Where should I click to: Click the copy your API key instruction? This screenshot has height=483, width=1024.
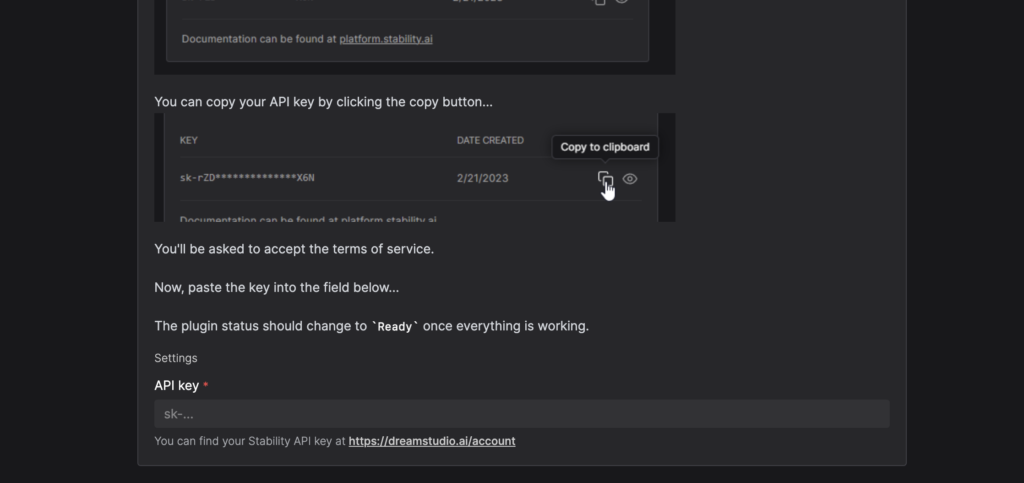(323, 102)
